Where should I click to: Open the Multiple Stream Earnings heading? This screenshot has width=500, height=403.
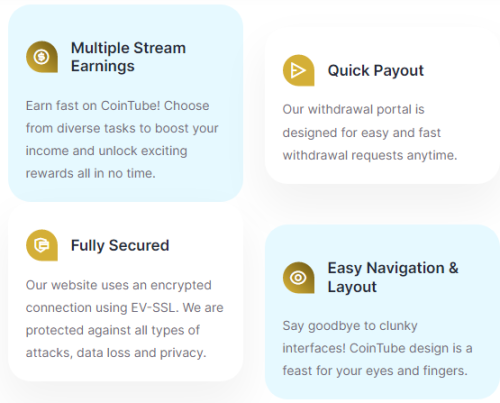[x=128, y=57]
